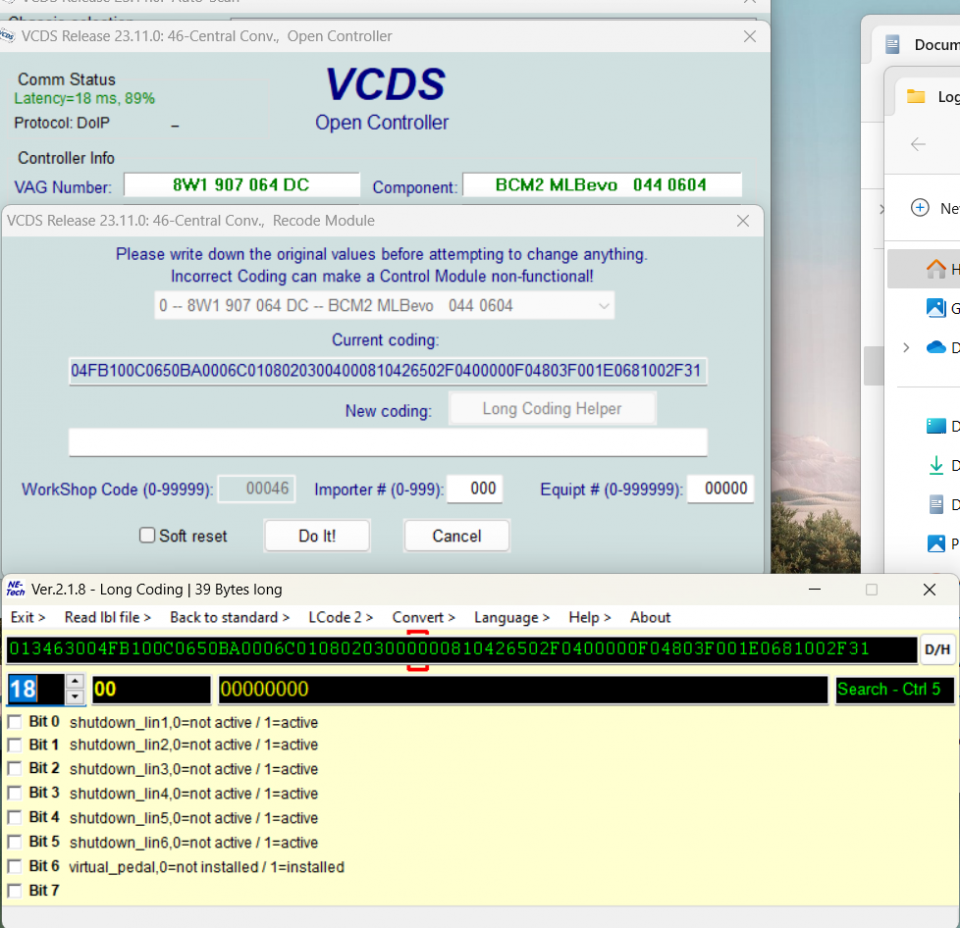The height and width of the screenshot is (928, 960).
Task: Check Bit 0 shutdown_lin1 checkbox
Action: (x=14, y=722)
